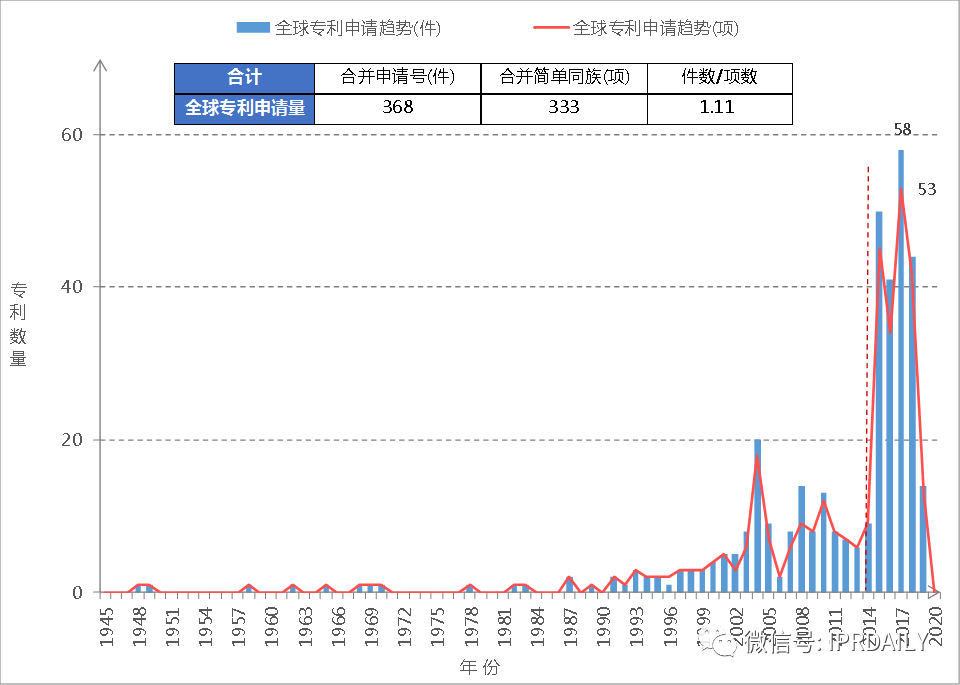Viewport: 960px width, 685px height.
Task: Click the x-axis year 1957
Action: pyautogui.click(x=239, y=626)
